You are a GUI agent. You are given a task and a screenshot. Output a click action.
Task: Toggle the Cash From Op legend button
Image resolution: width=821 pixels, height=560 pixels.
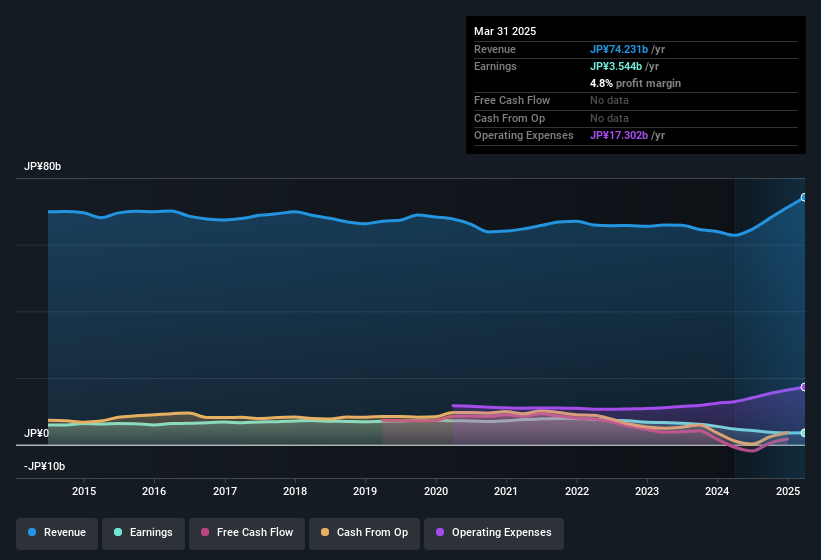(364, 533)
